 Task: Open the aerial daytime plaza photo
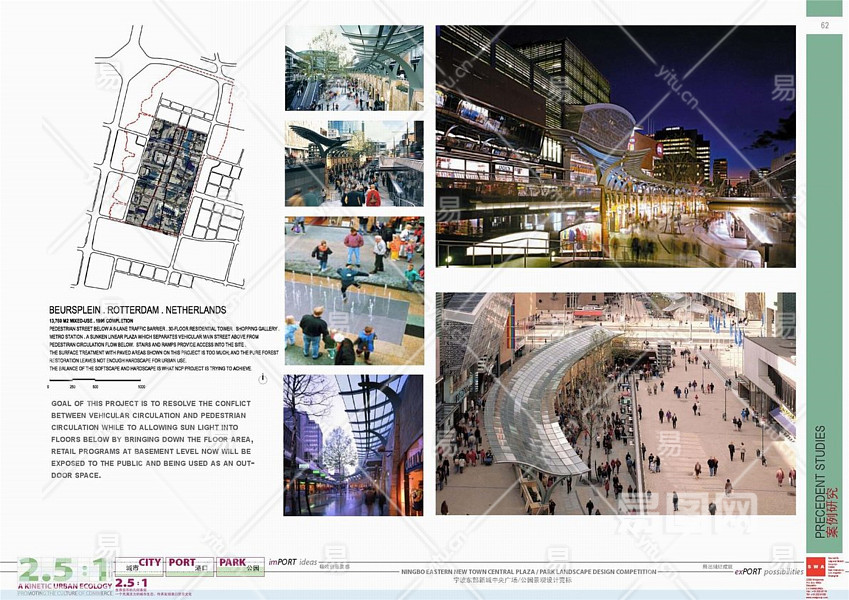tap(616, 403)
